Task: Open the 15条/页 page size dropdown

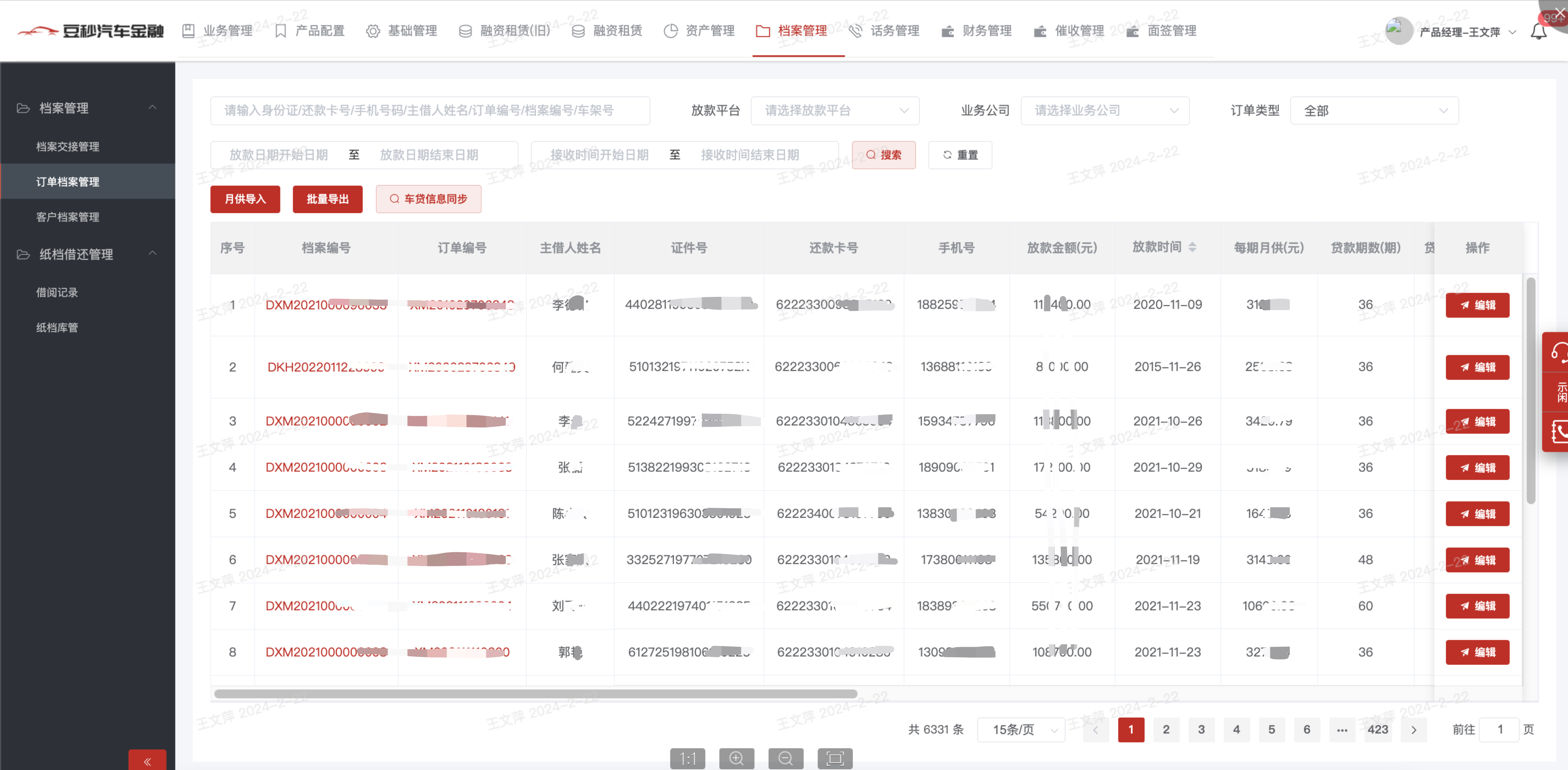Action: pyautogui.click(x=1021, y=729)
